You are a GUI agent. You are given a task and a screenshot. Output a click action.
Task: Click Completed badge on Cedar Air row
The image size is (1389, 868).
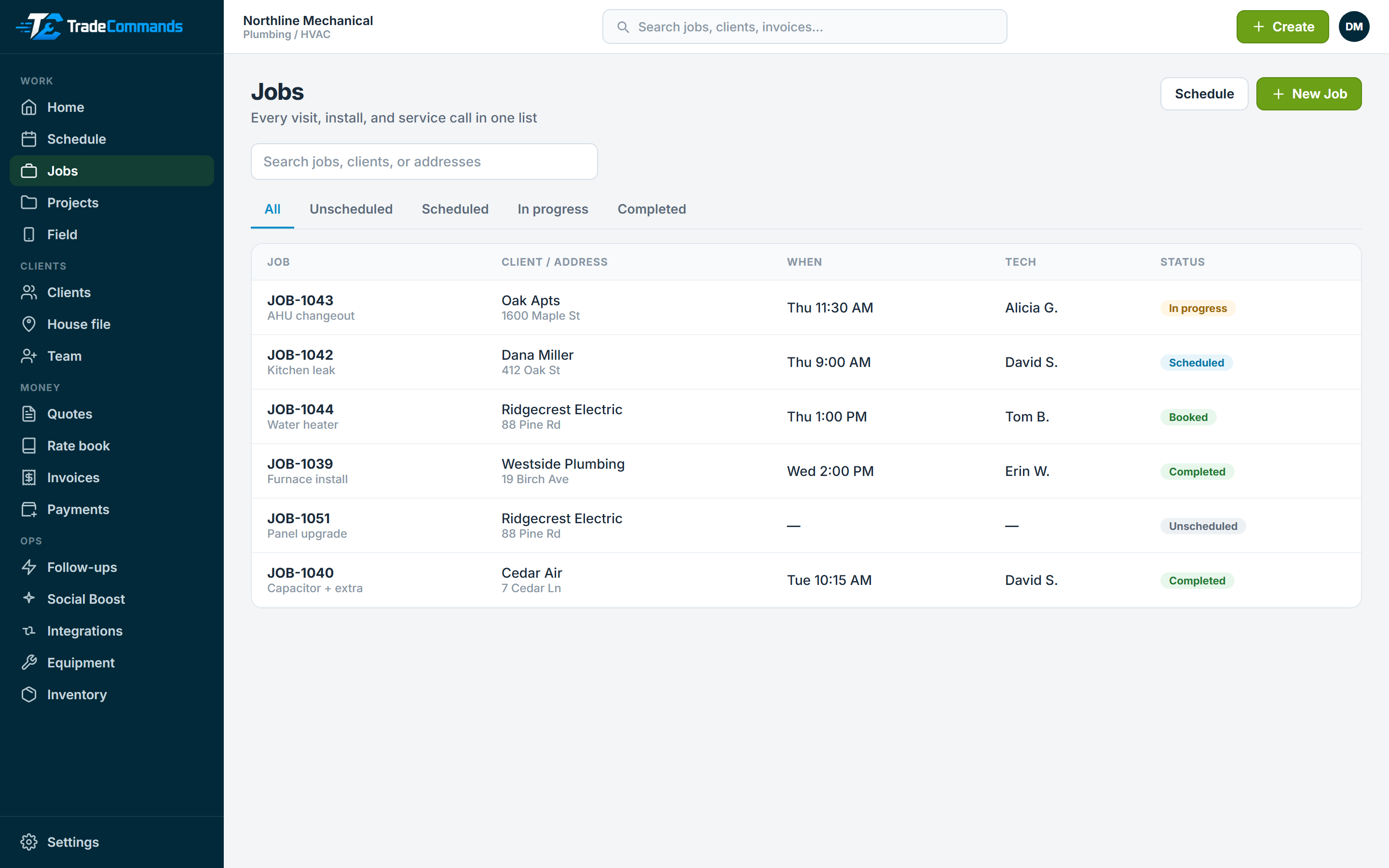click(x=1197, y=581)
